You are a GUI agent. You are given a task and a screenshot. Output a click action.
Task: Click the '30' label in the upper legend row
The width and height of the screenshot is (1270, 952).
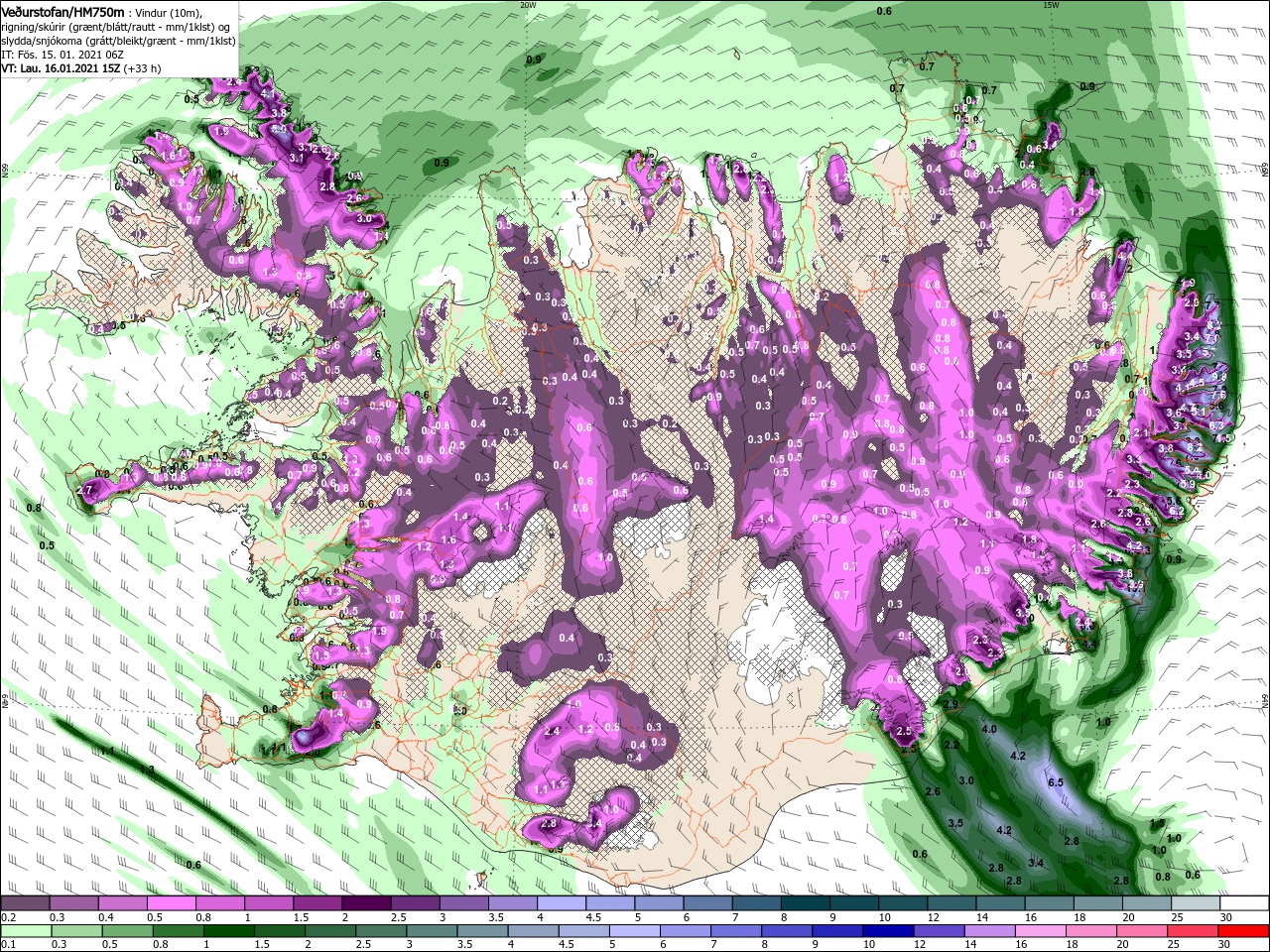point(1226,917)
